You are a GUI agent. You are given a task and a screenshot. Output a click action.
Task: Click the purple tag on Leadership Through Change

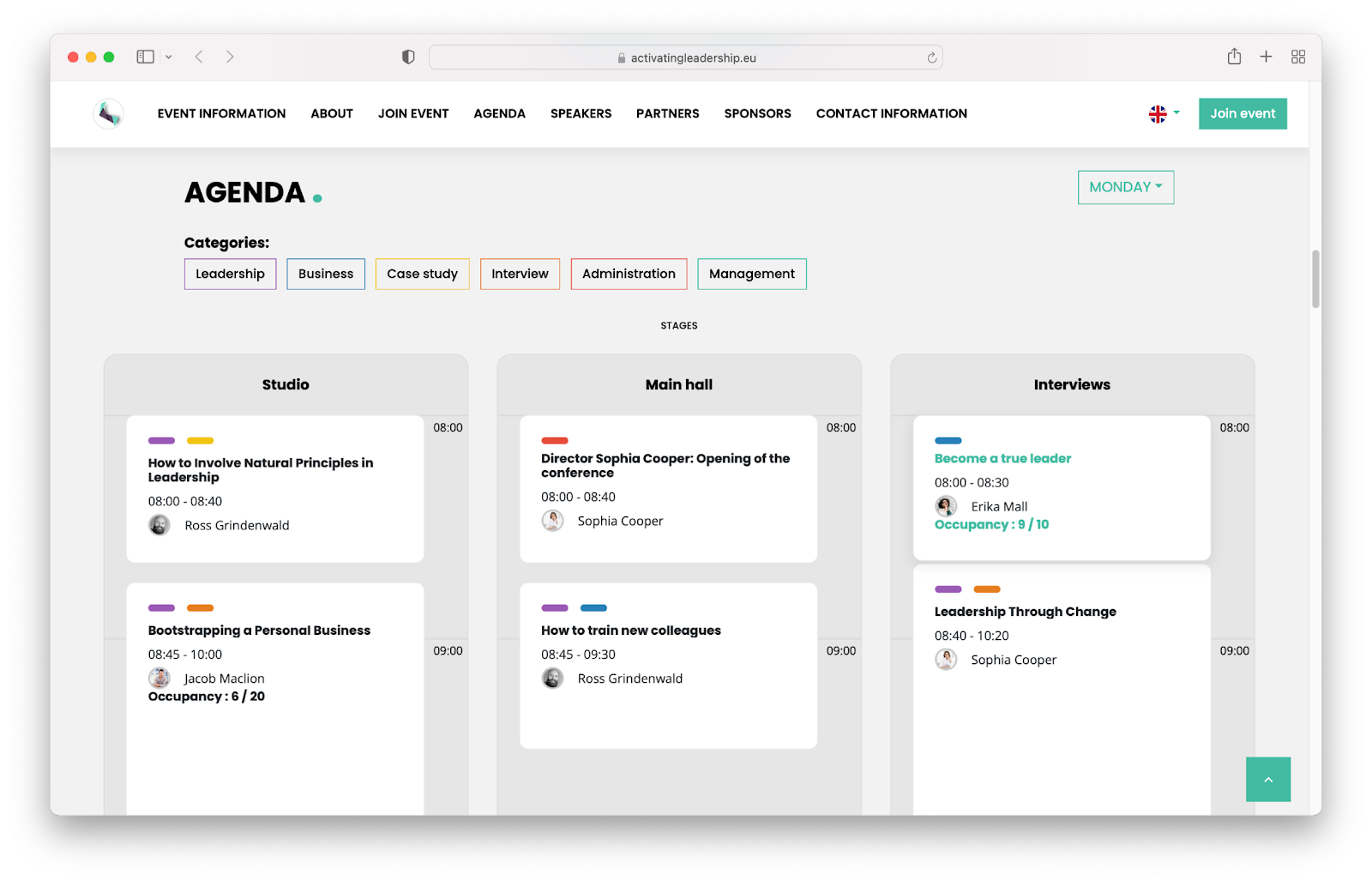click(x=948, y=589)
